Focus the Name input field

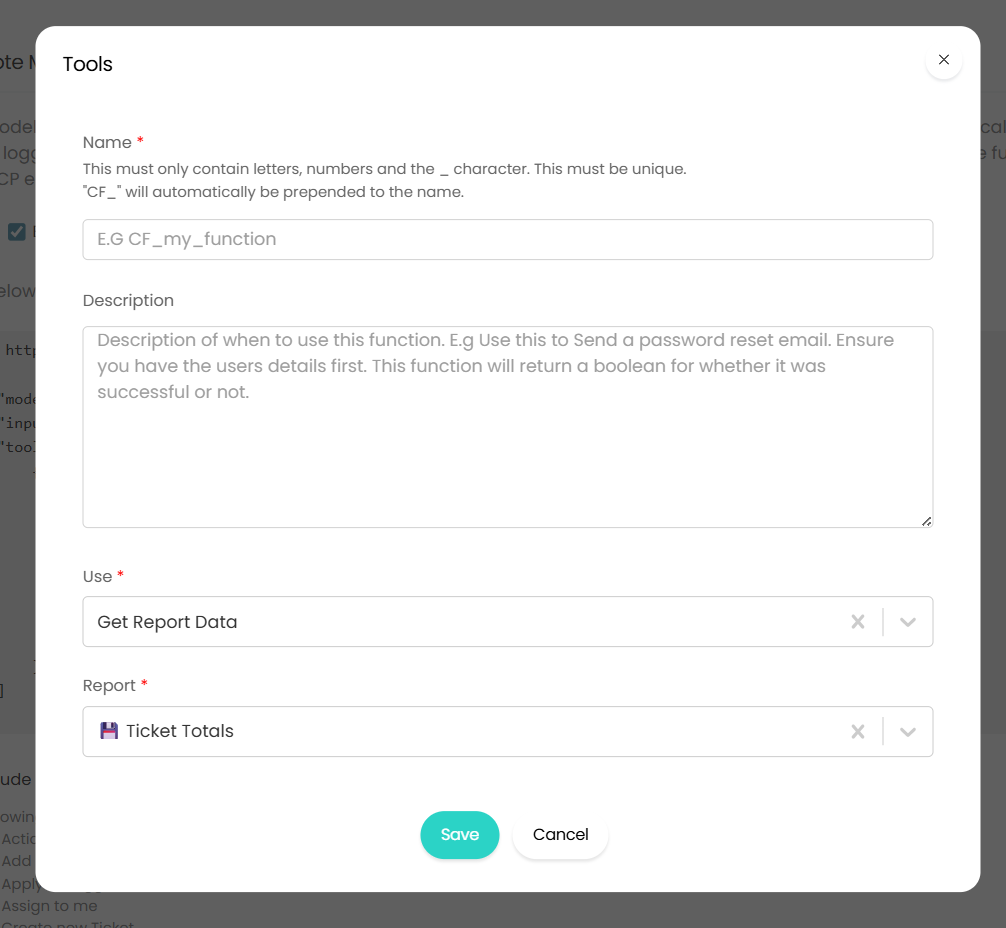pos(507,240)
